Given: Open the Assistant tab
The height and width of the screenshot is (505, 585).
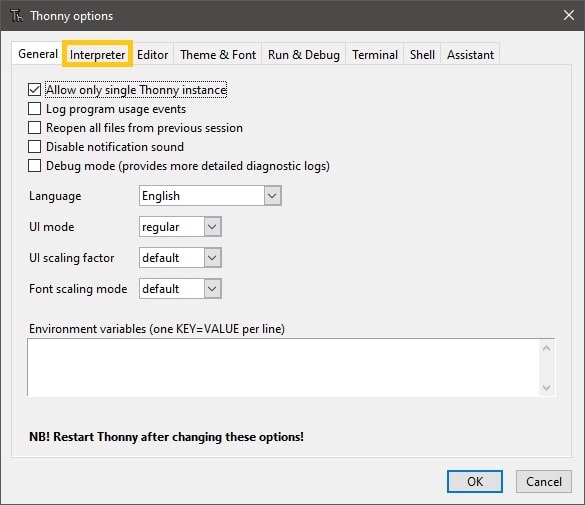Looking at the screenshot, I should 470,55.
